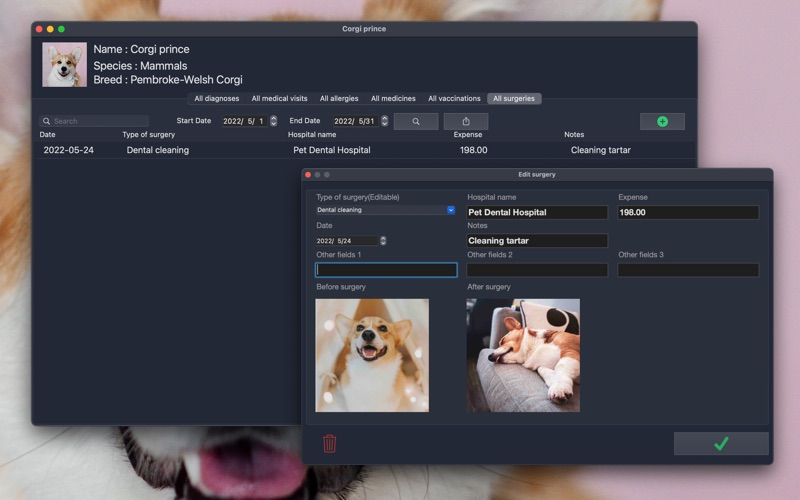The width and height of the screenshot is (800, 500).
Task: Open the All diagnoses tab
Action: click(x=216, y=98)
